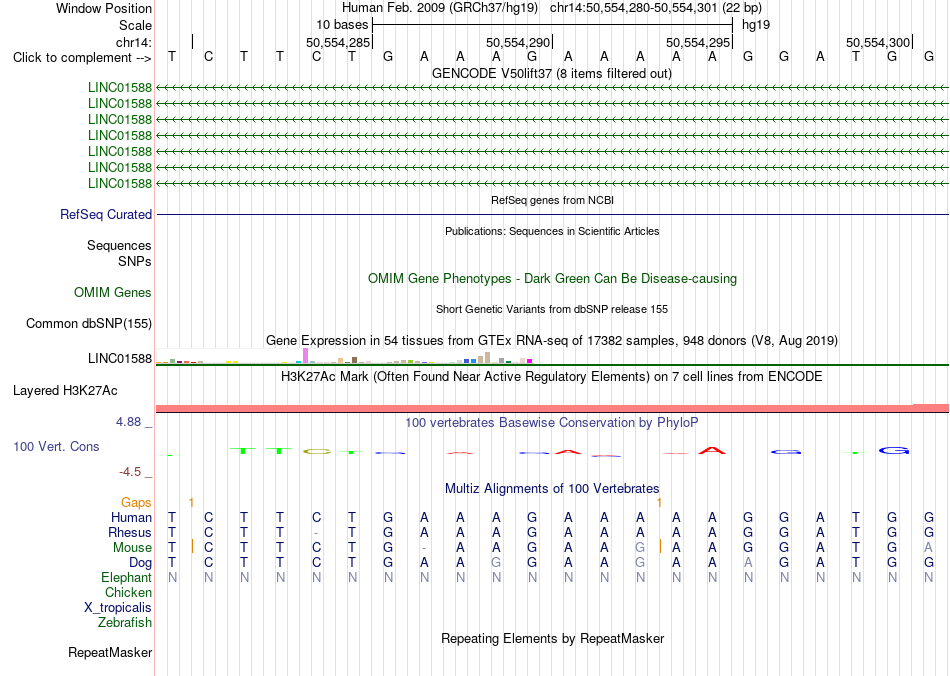Click 'Multiz Alignments of 100 Vertebrates' title
Screen dimensions: 950x676
pos(552,488)
